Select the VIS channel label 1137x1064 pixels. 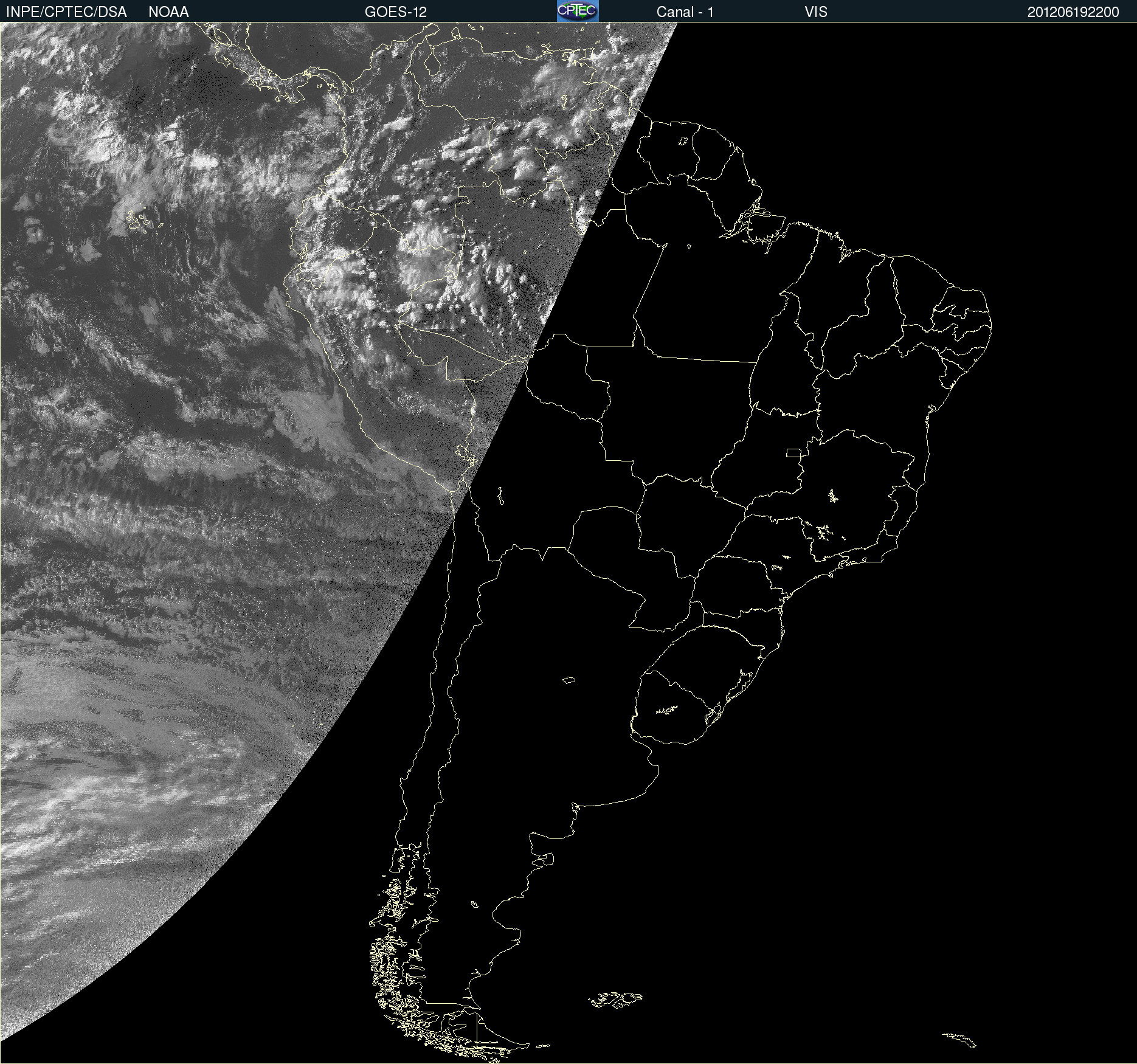tap(816, 12)
